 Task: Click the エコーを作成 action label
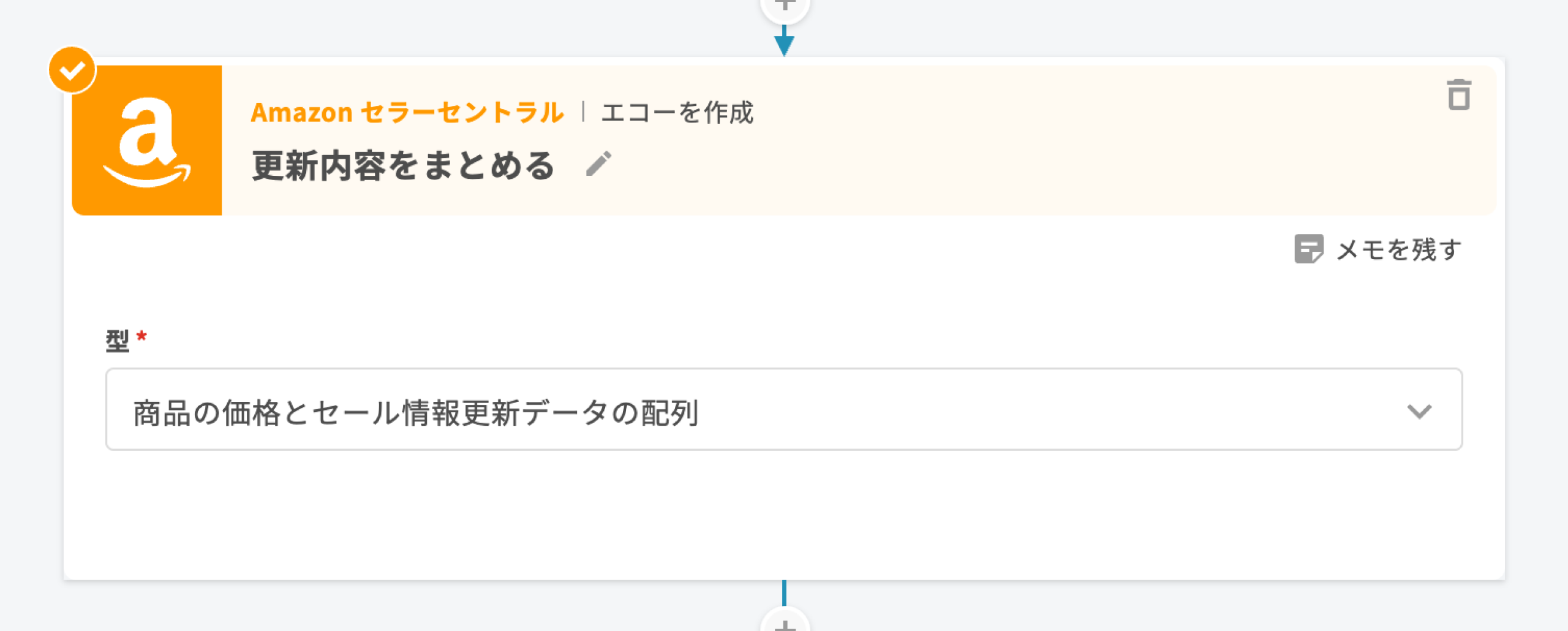677,113
